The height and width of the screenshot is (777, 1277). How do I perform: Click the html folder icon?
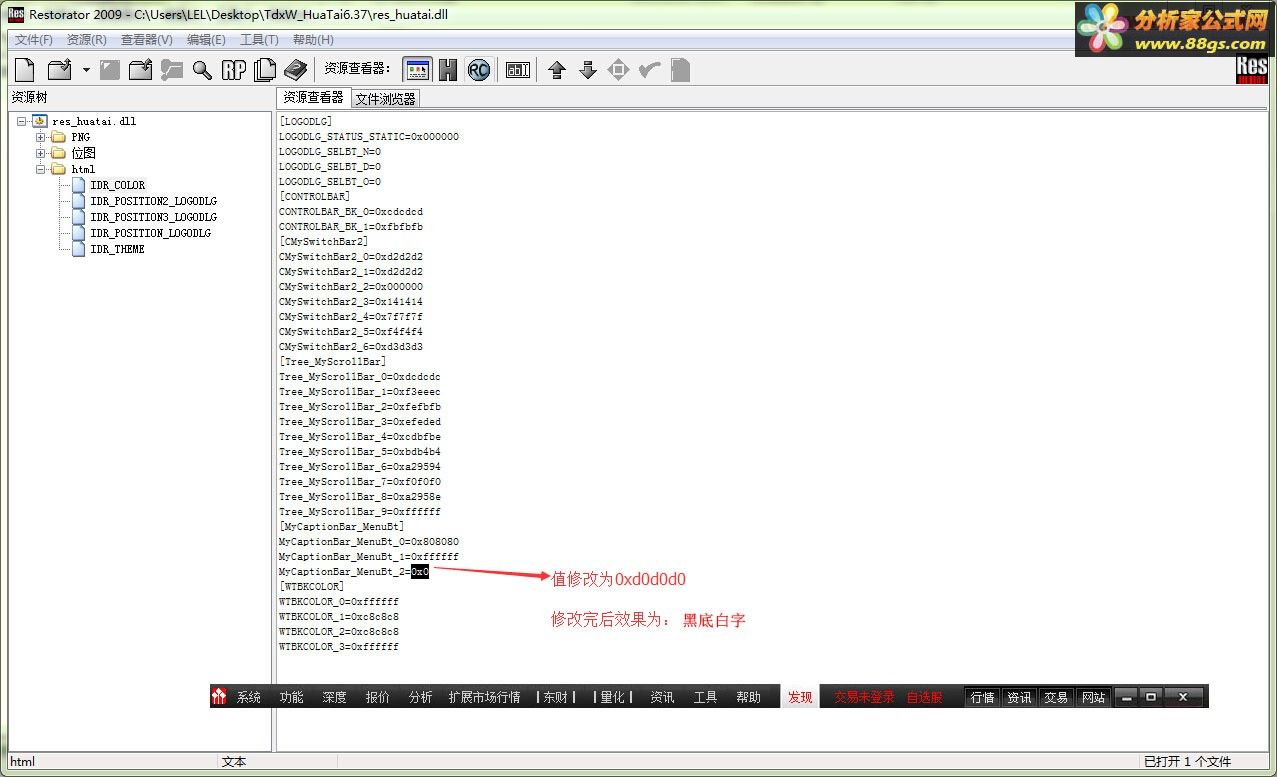tap(58, 169)
